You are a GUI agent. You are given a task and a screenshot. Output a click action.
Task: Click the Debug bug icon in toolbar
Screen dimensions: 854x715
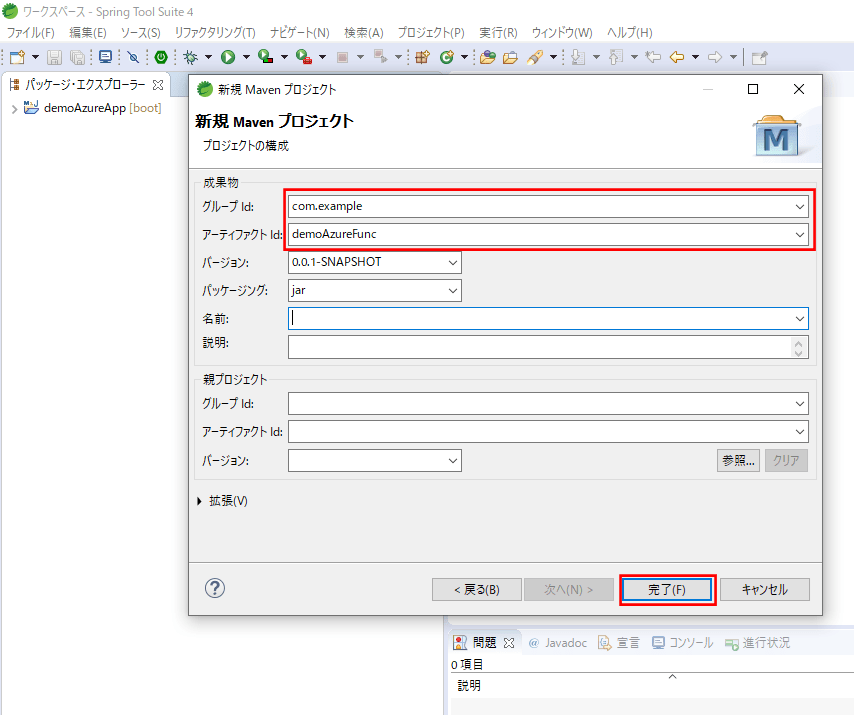coord(189,57)
